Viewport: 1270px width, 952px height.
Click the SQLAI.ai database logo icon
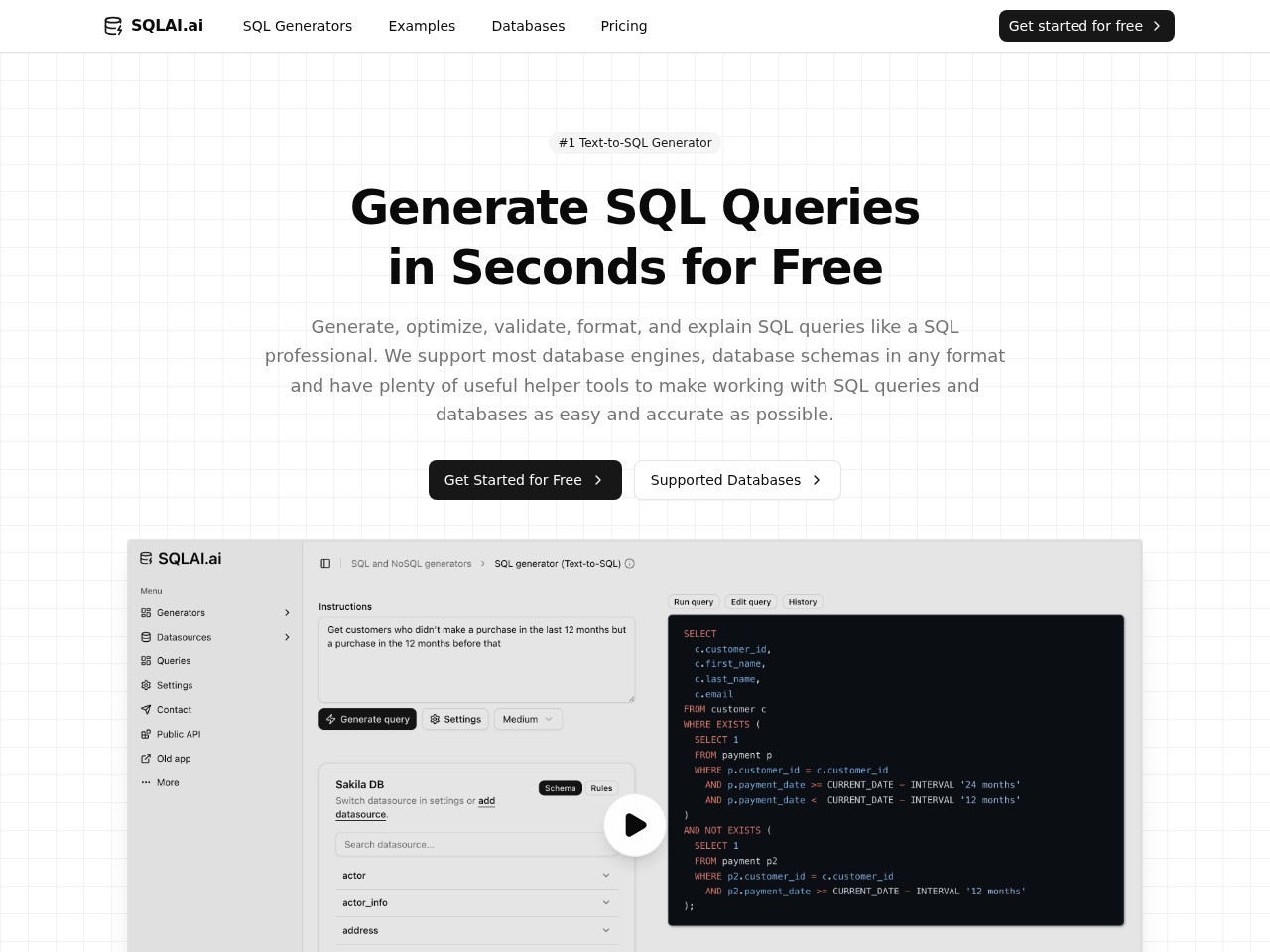coord(113,26)
